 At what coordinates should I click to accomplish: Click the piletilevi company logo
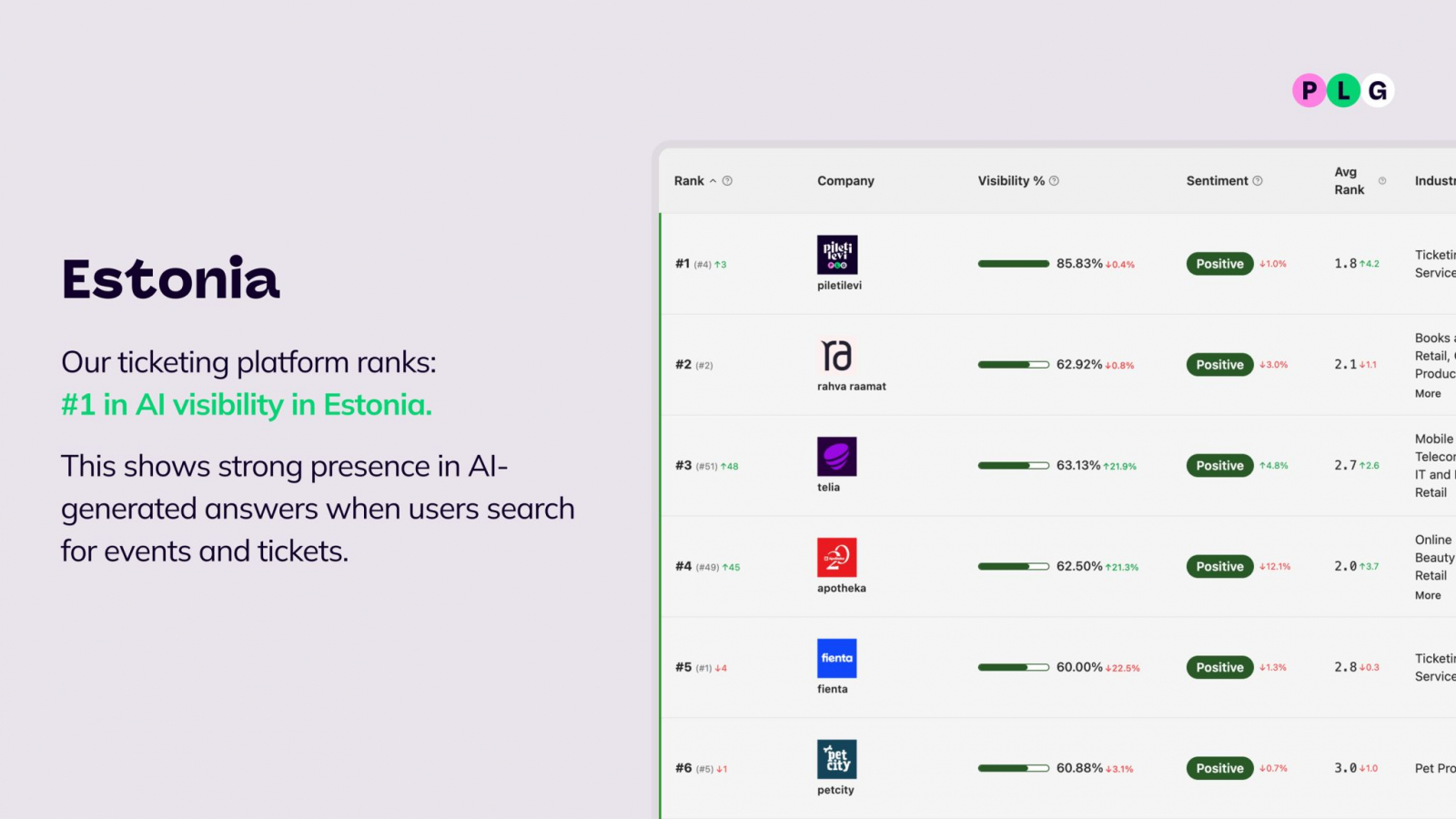tap(837, 255)
